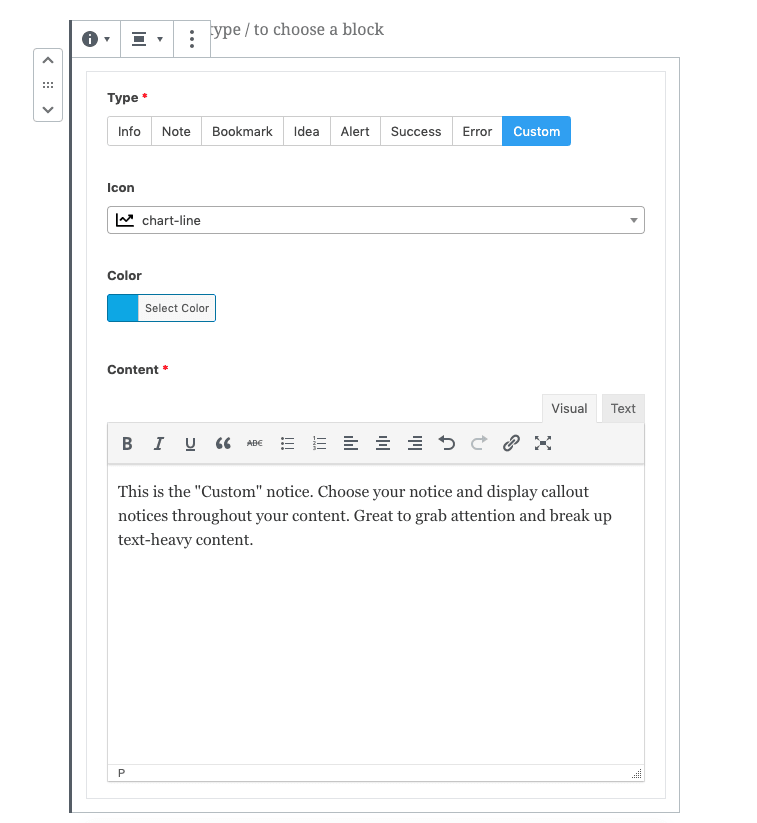Align text right
The image size is (757, 823).
coord(415,444)
